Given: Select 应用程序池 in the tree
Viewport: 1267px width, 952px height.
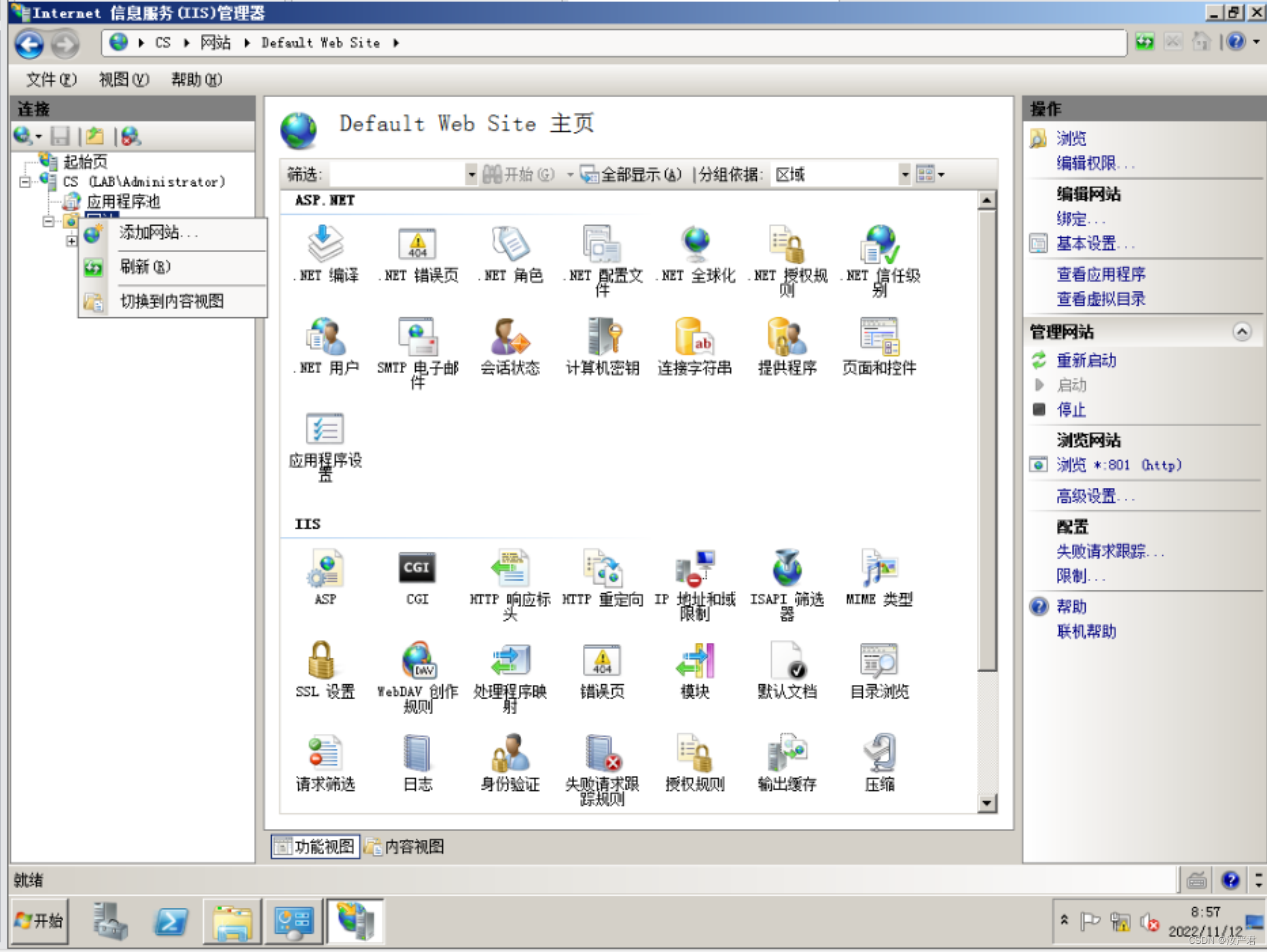Looking at the screenshot, I should coord(123,202).
